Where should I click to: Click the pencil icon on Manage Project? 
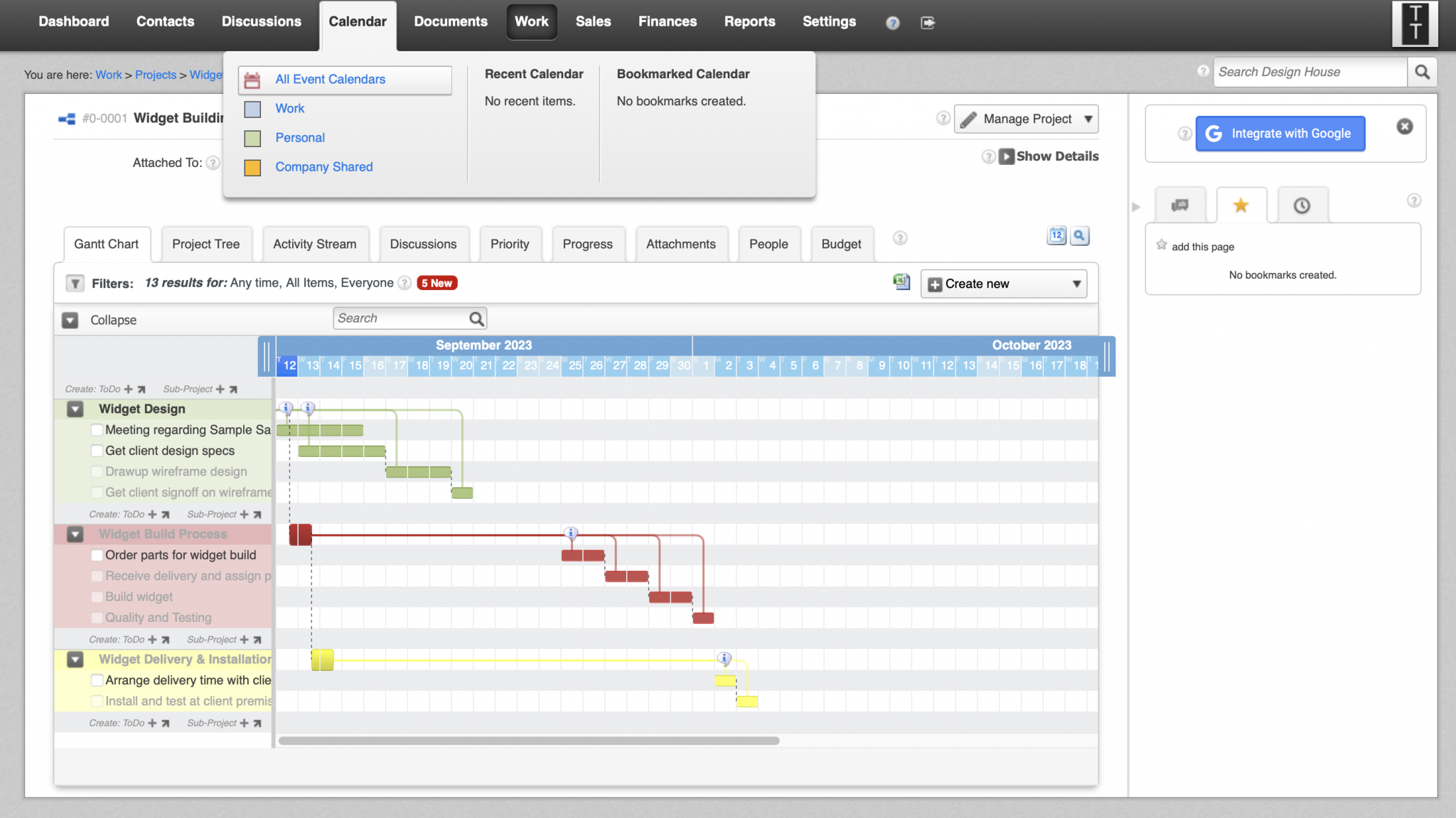[x=969, y=119]
